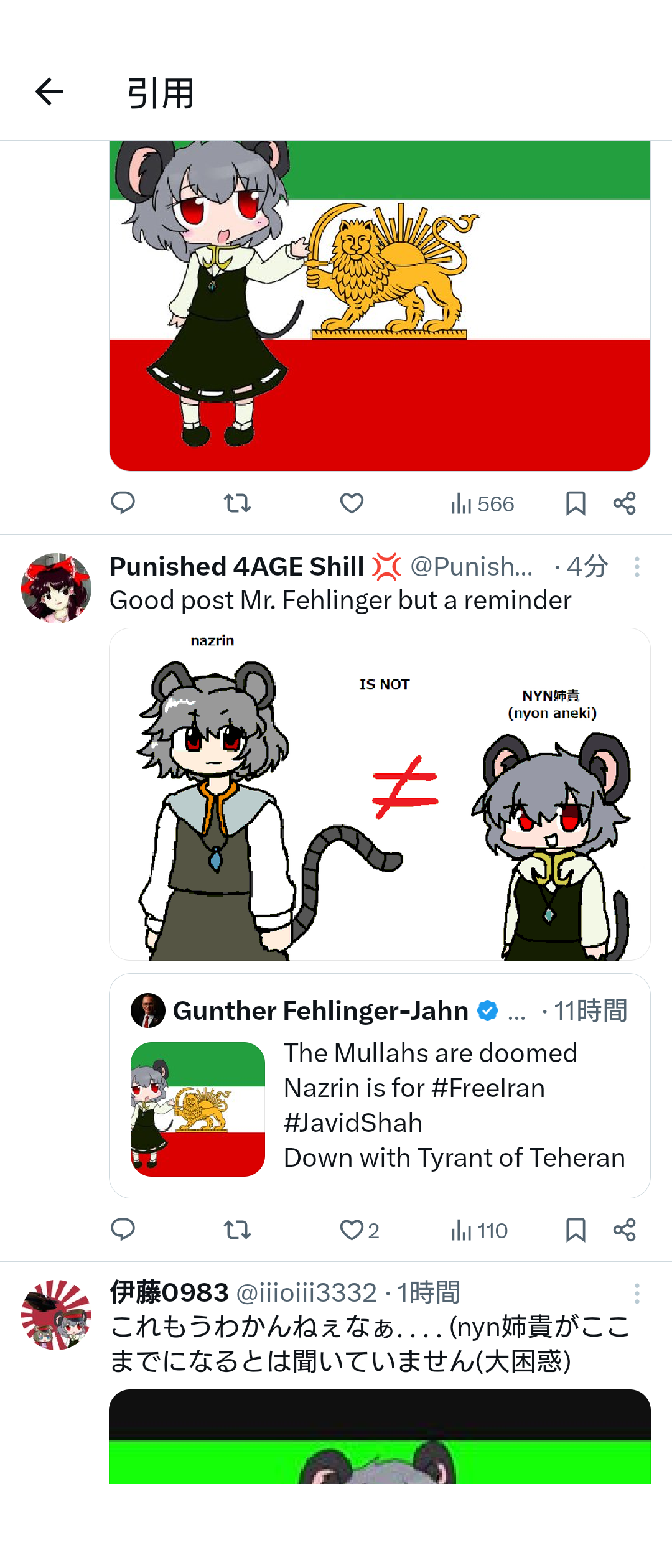Viewport: 672px width, 1568px height.
Task: Like the Iran flag image post
Action: [352, 503]
